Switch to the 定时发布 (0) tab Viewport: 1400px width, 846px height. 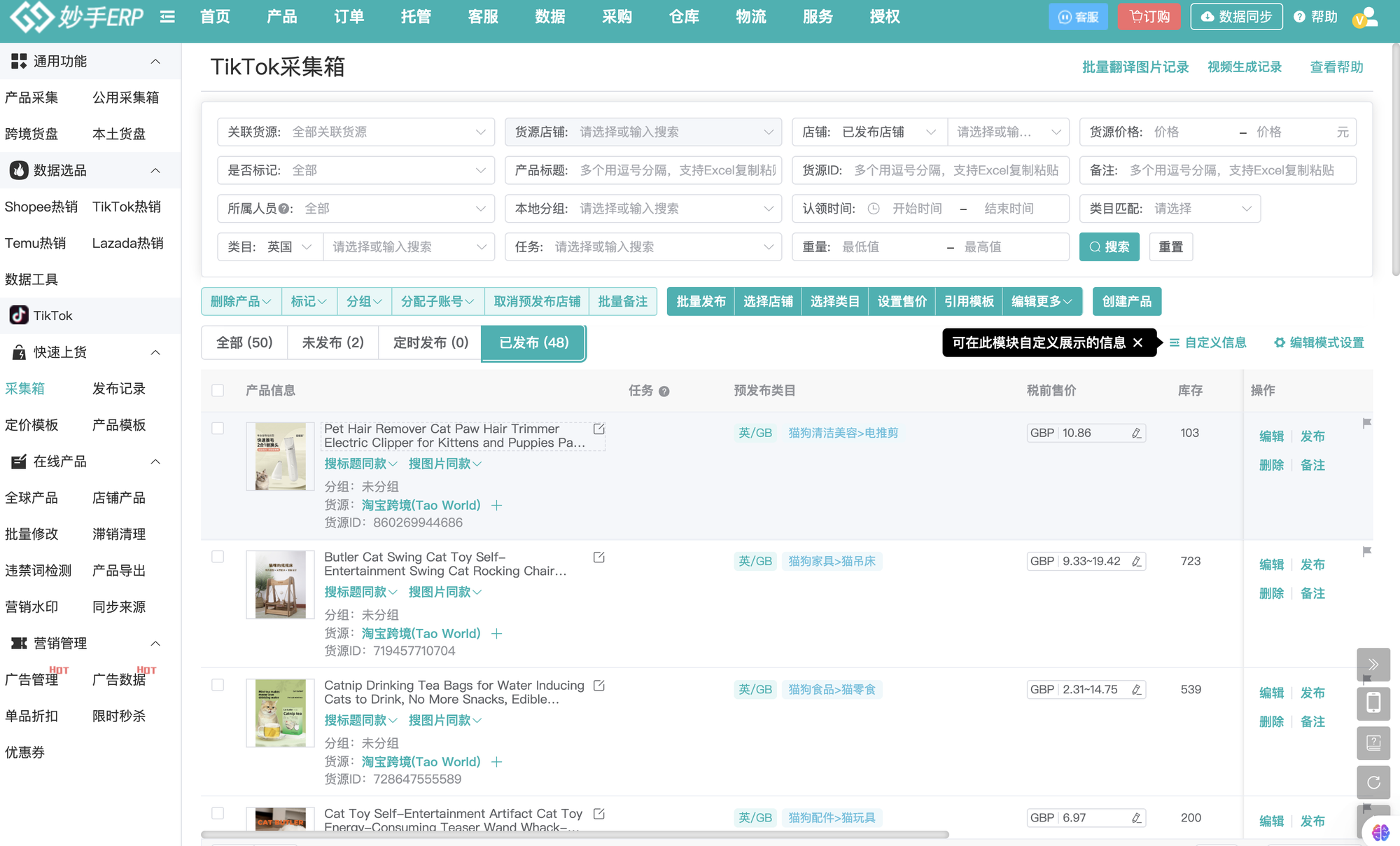[x=430, y=342]
